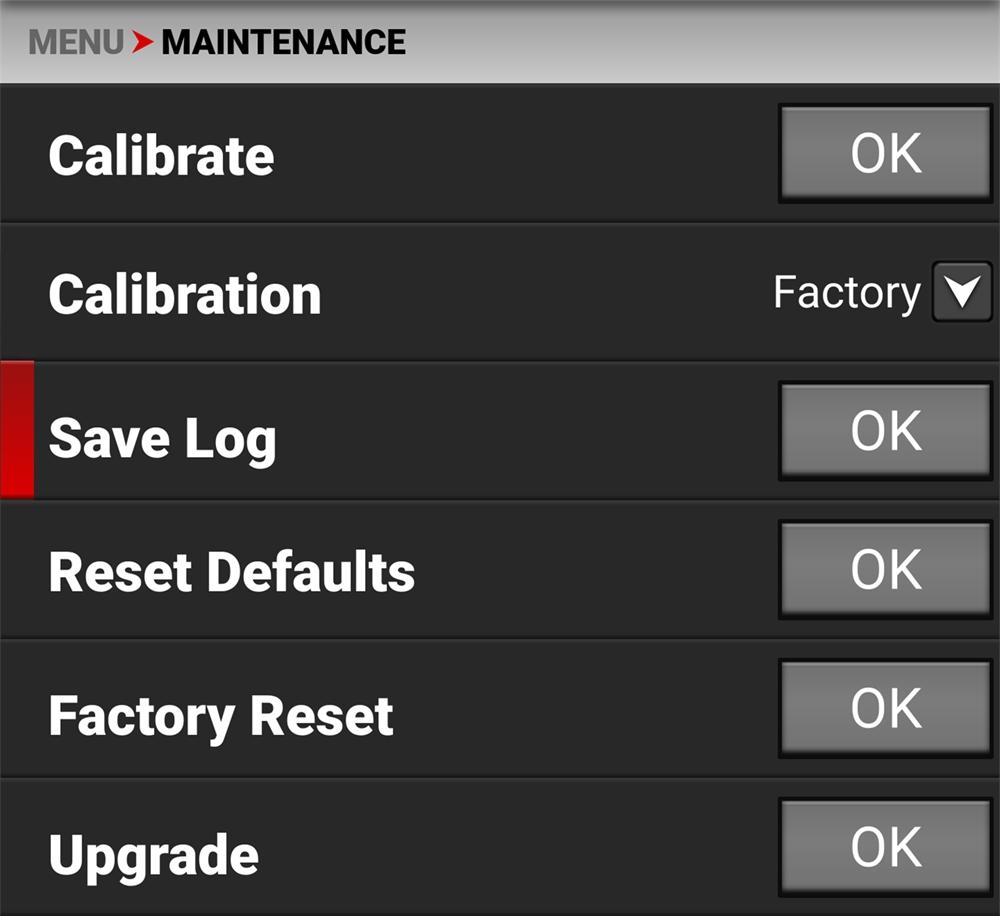This screenshot has height=916, width=1000.
Task: Go back to MENU in breadcrumb
Action: (76, 43)
